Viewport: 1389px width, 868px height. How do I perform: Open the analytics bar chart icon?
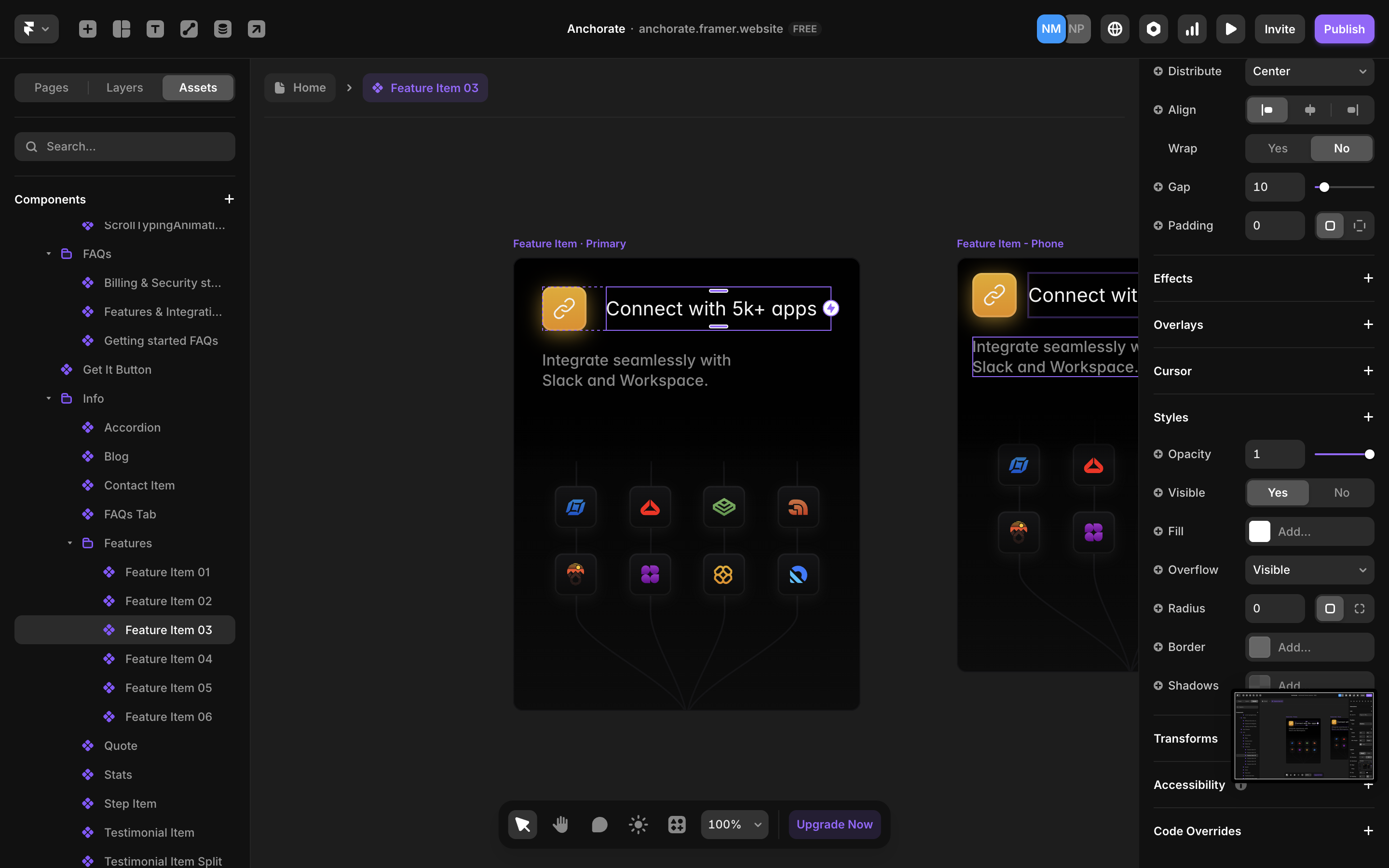[x=1192, y=29]
